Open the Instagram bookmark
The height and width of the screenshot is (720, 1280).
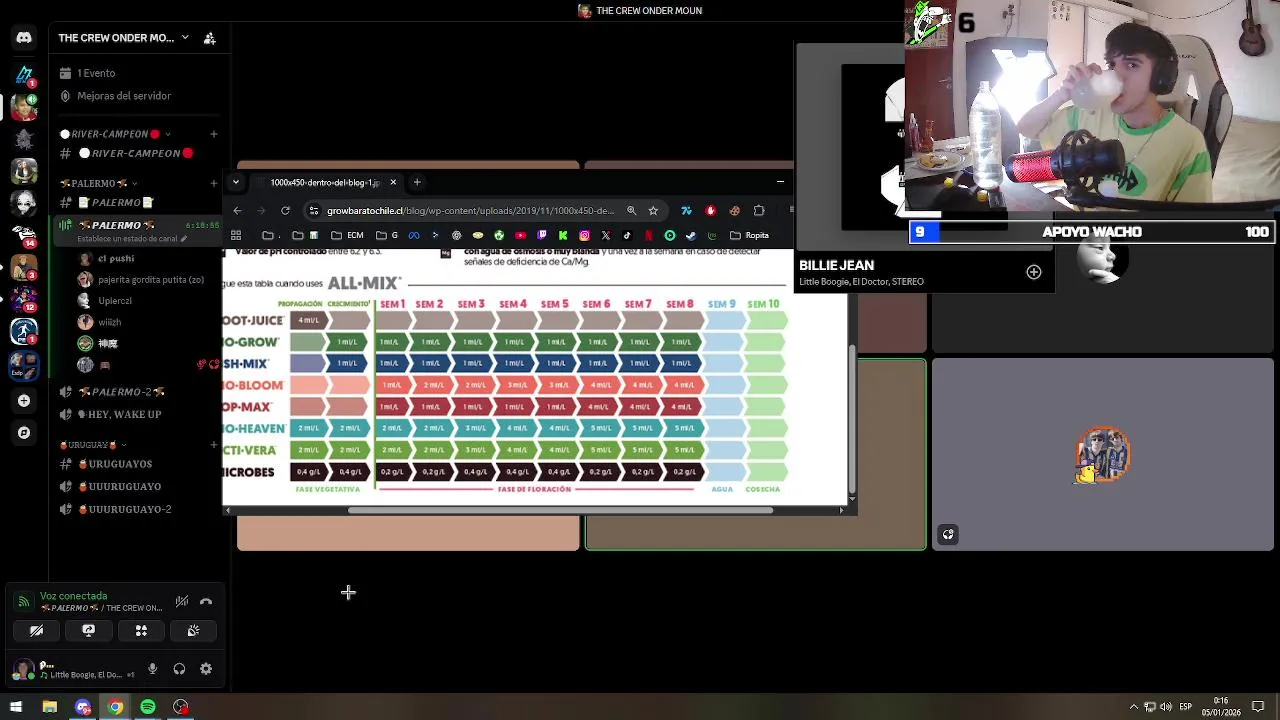[584, 236]
